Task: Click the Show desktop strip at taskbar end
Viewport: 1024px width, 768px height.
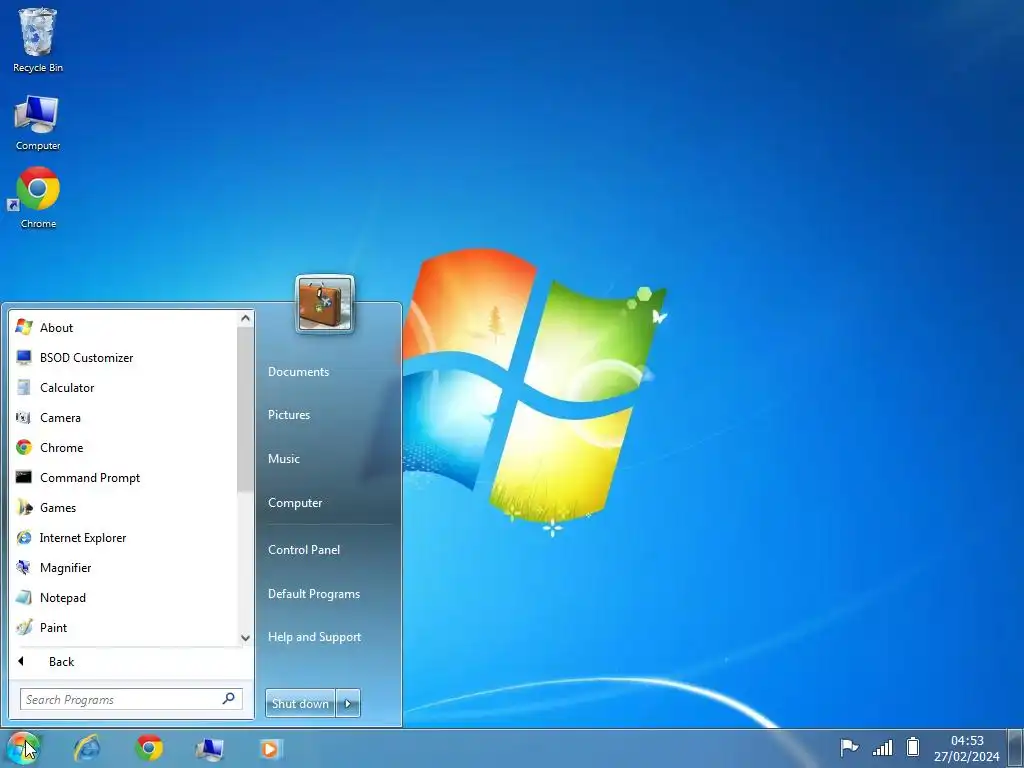Action: click(x=1016, y=748)
